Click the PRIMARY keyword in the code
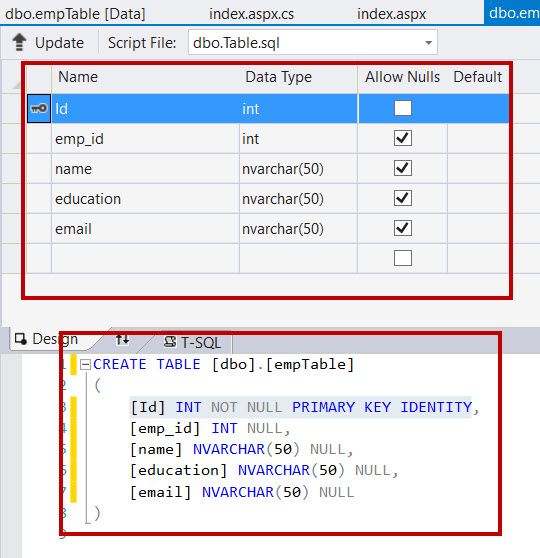540x558 pixels. (324, 407)
